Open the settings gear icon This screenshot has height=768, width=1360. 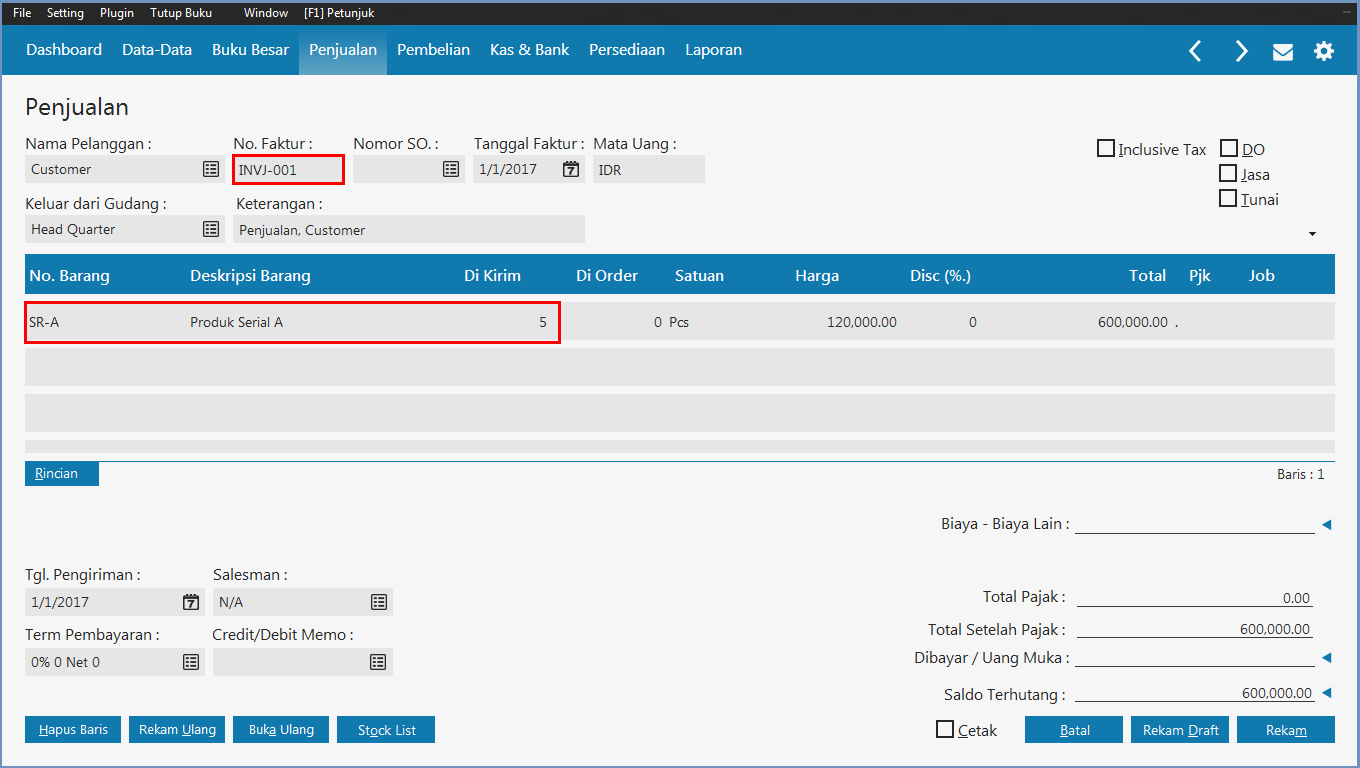(1324, 51)
